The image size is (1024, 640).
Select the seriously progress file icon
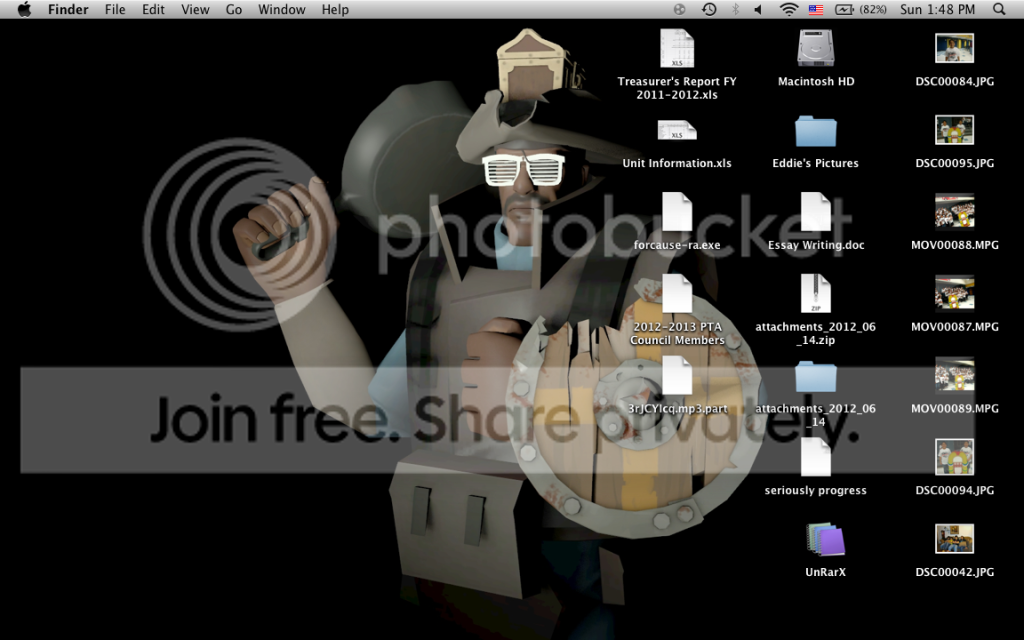(x=816, y=457)
